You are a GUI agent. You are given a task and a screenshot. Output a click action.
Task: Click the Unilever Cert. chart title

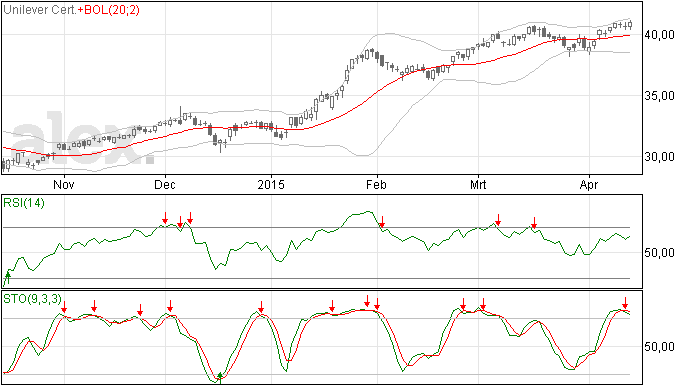[40, 10]
